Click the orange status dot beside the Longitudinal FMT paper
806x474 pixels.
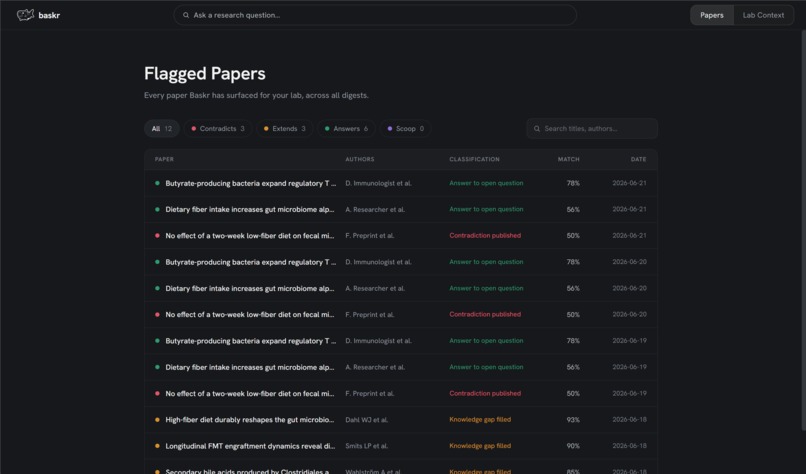157,446
